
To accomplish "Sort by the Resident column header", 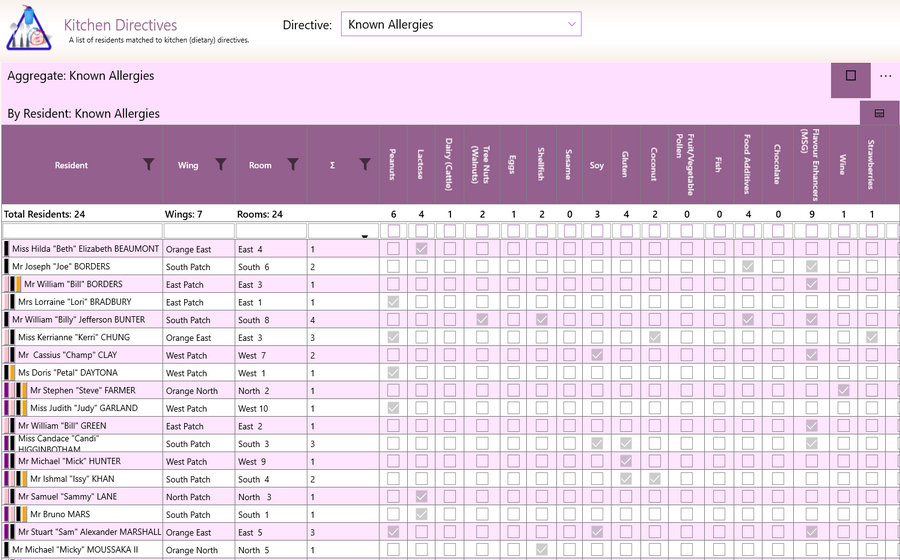I will click(71, 165).
